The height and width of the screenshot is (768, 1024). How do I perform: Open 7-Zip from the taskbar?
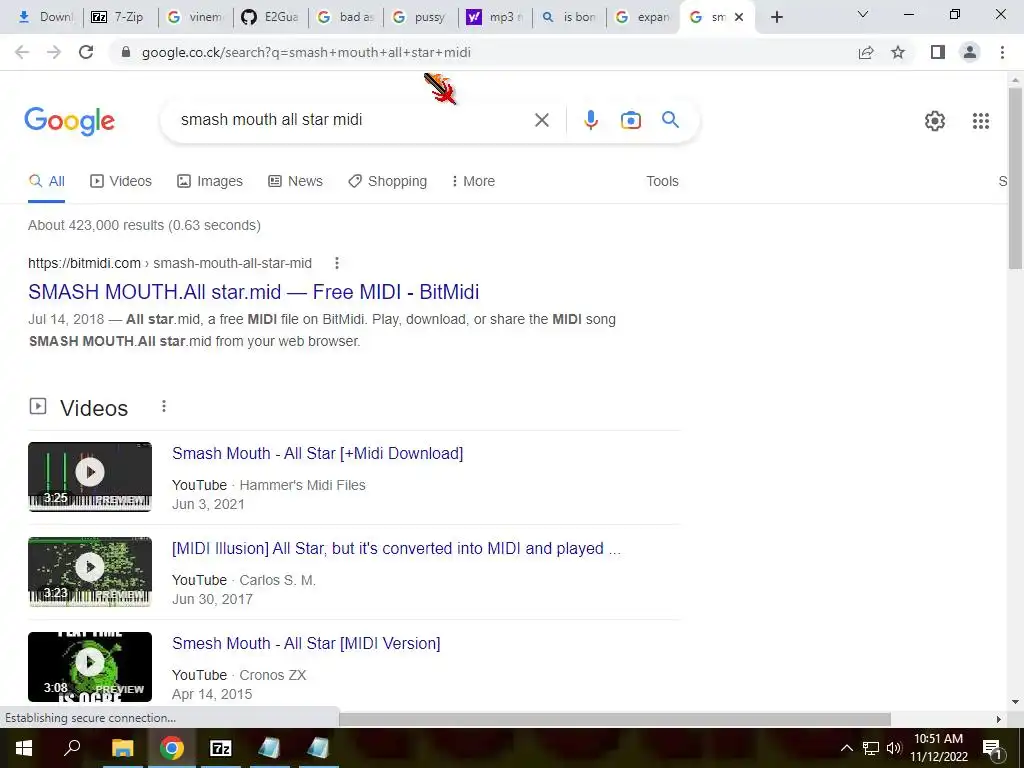pyautogui.click(x=221, y=748)
